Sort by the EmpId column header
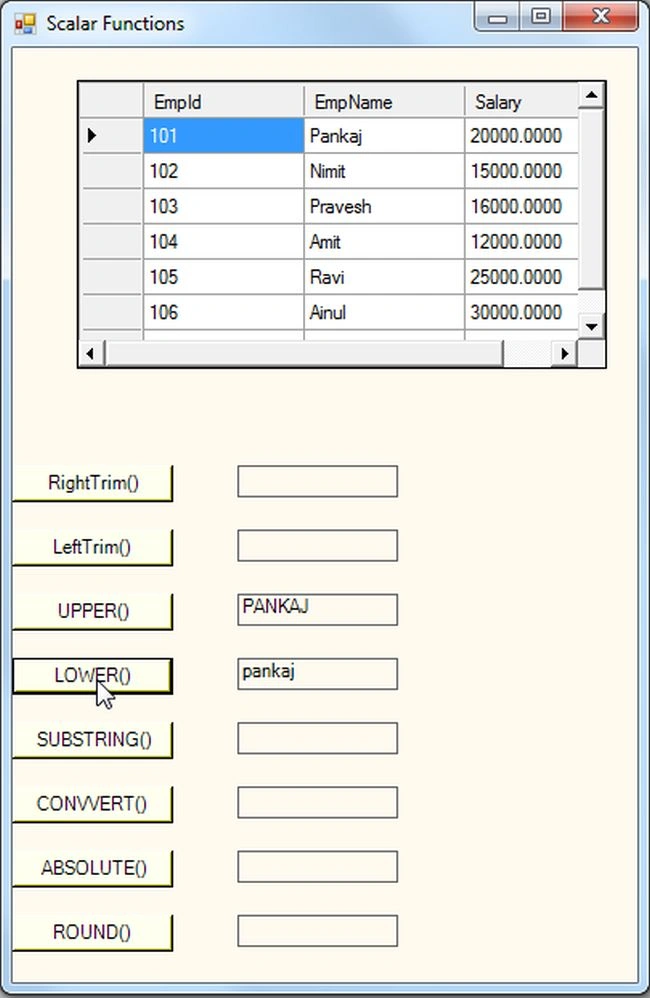Viewport: 650px width, 998px height. pos(224,101)
